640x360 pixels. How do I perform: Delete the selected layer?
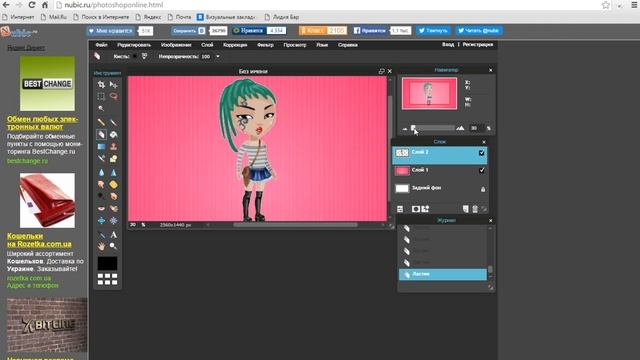click(475, 209)
